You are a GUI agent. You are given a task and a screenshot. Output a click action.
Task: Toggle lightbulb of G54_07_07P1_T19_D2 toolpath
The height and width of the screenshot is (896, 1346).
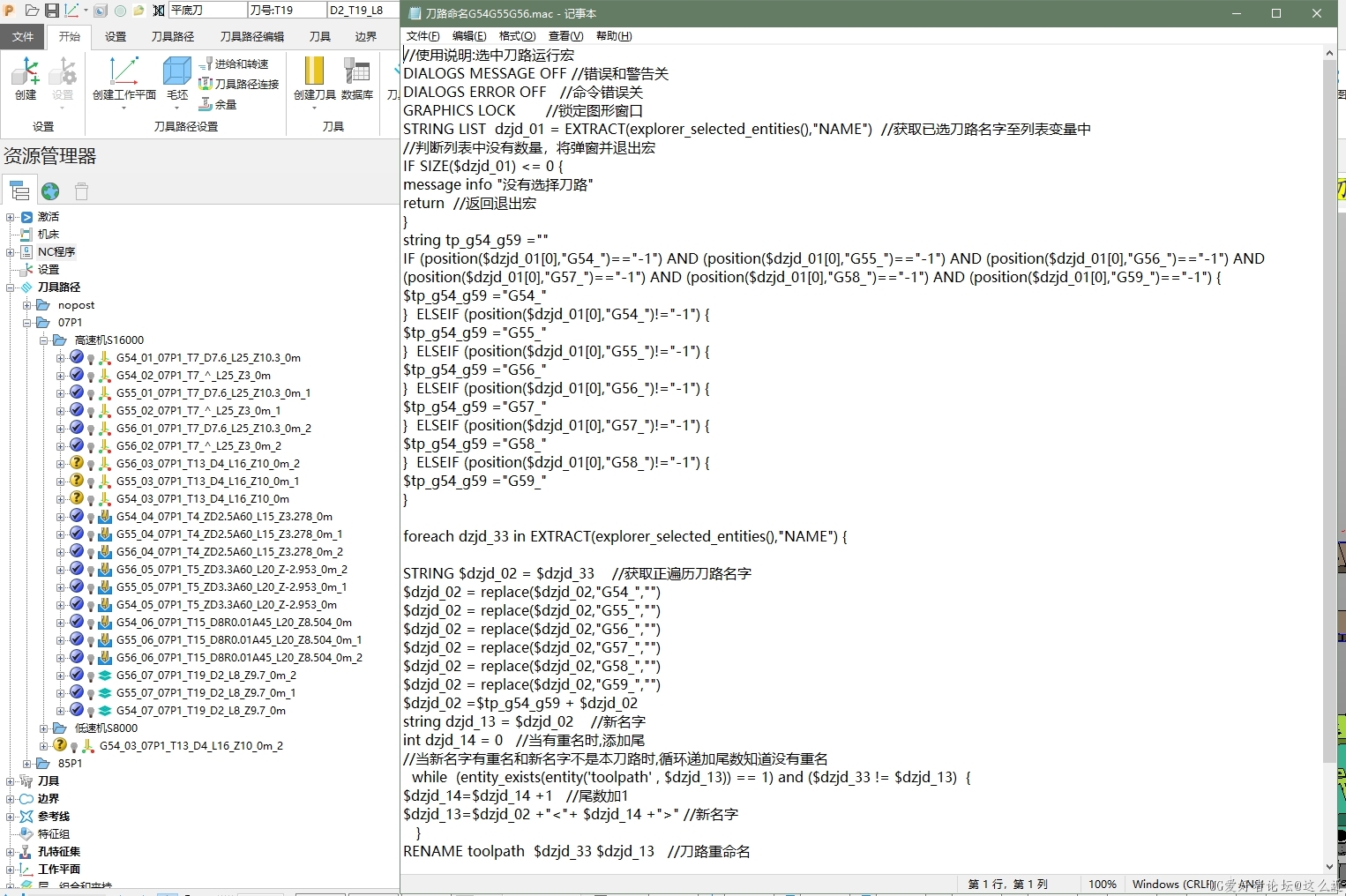point(91,712)
